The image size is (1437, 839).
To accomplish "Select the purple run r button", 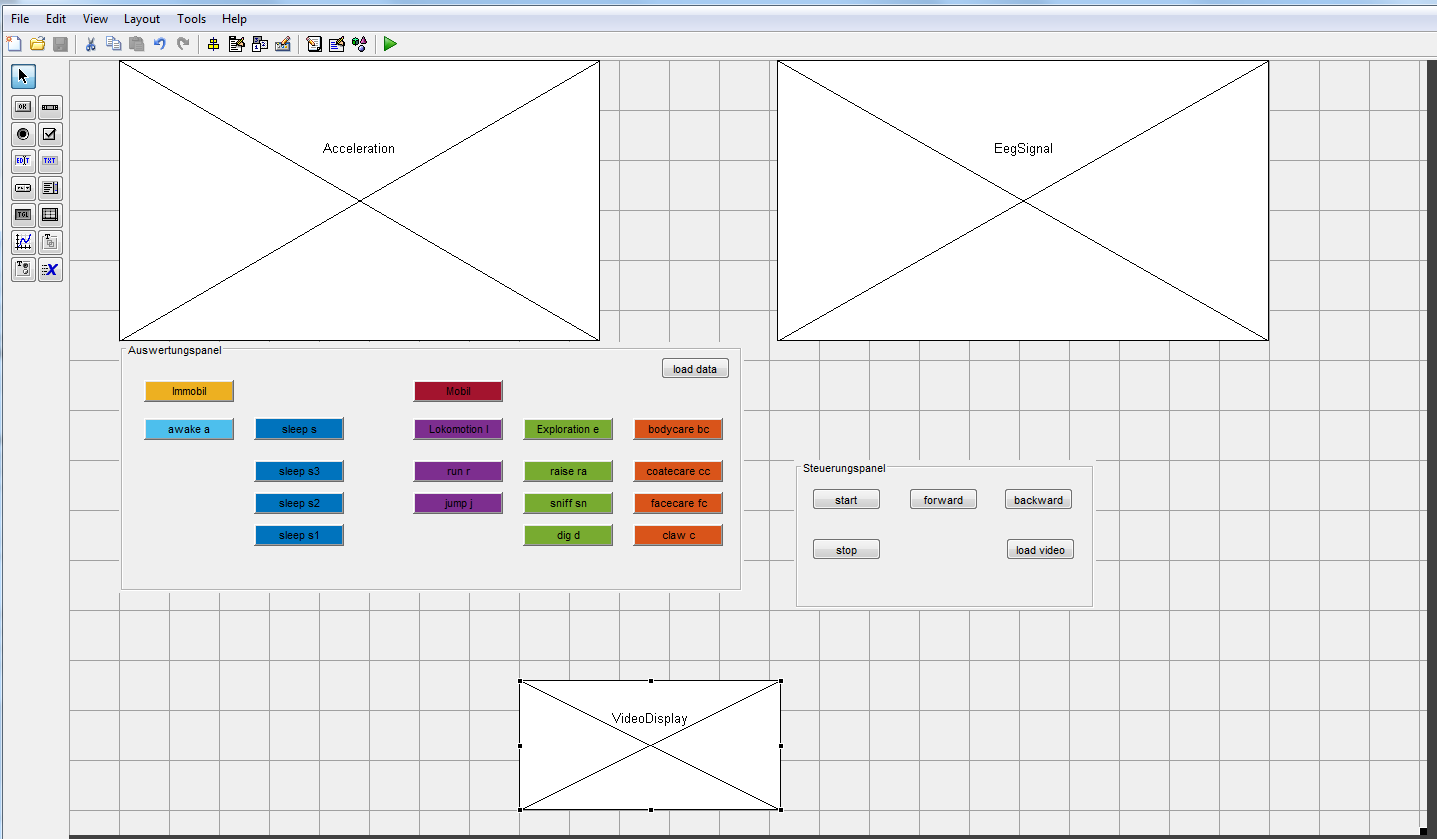I will [458, 471].
